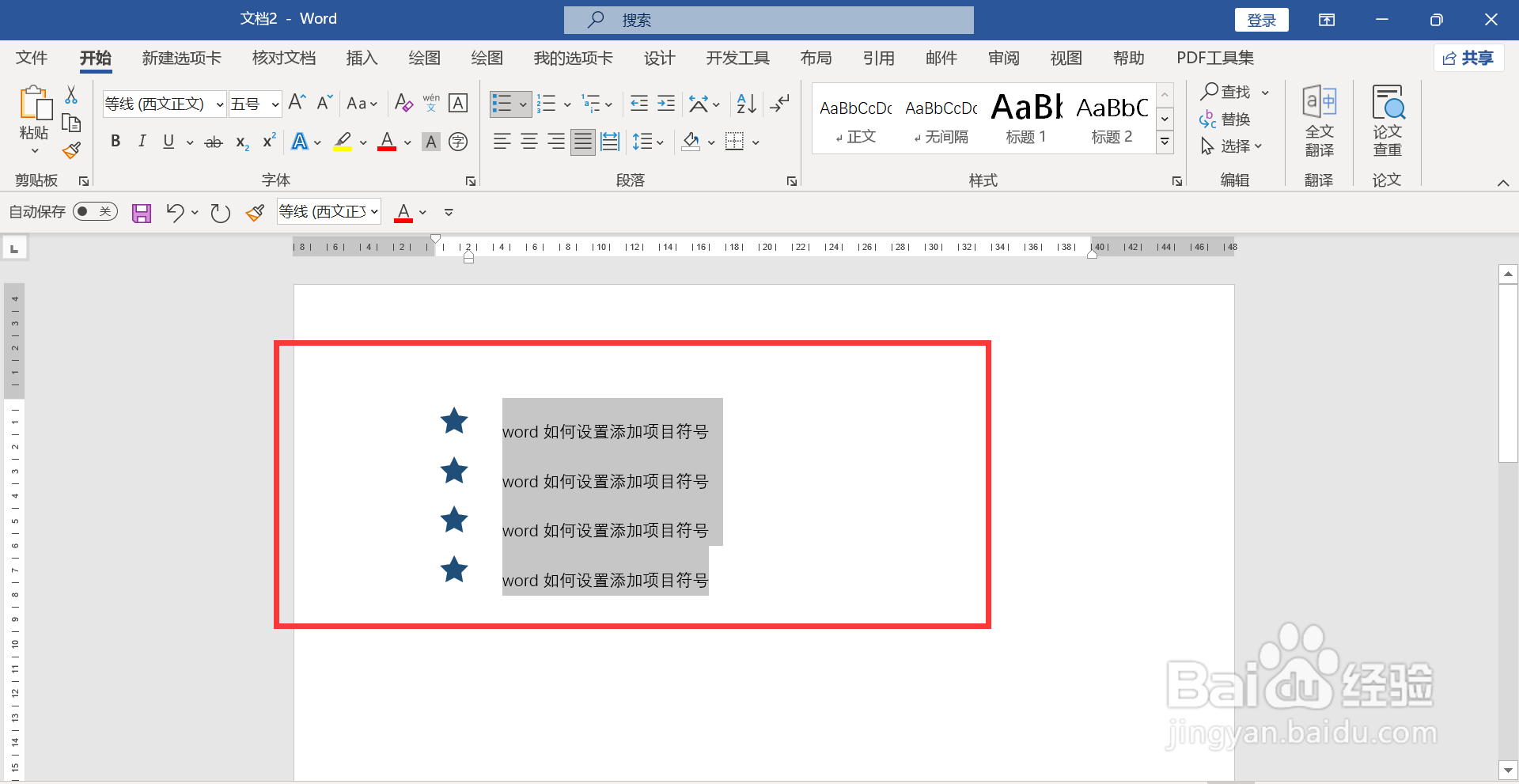This screenshot has width=1519, height=784.
Task: Click the Clear Formatting eraser icon
Action: [x=403, y=103]
